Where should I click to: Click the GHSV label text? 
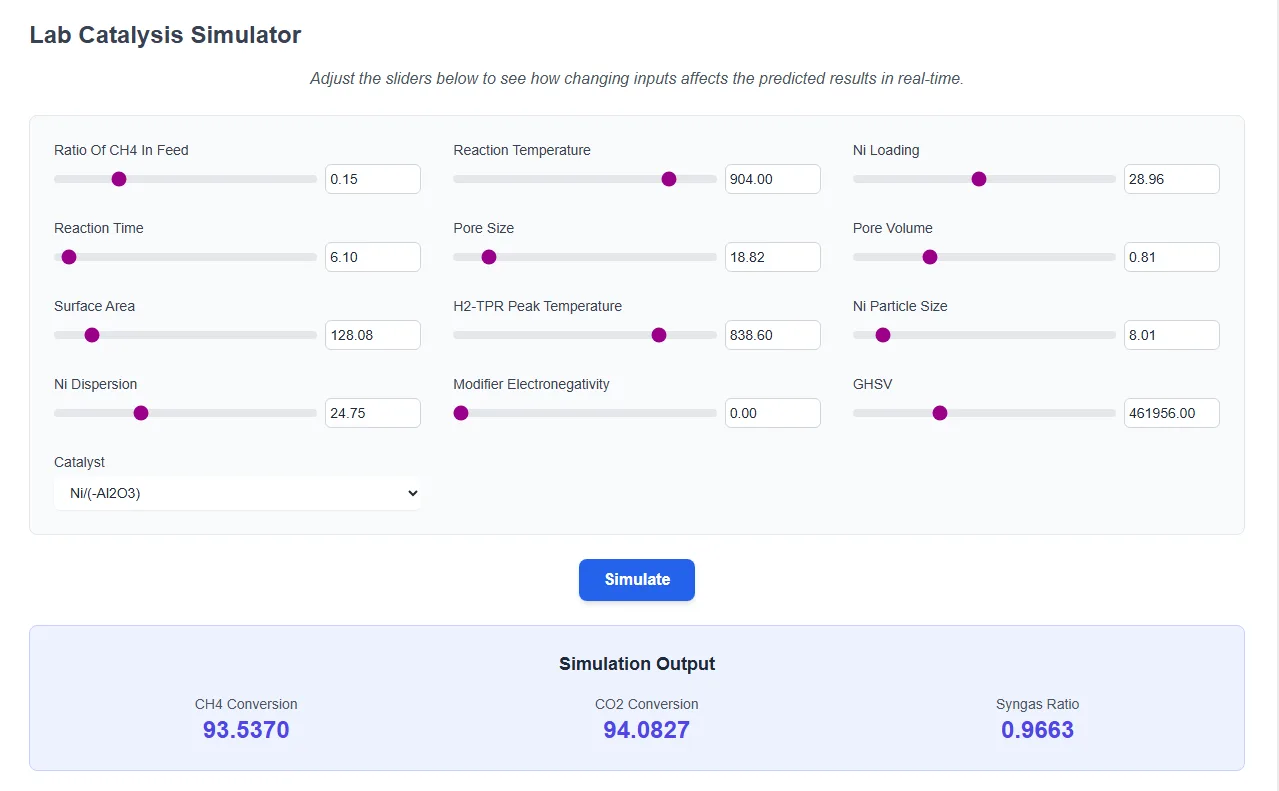pyautogui.click(x=872, y=384)
